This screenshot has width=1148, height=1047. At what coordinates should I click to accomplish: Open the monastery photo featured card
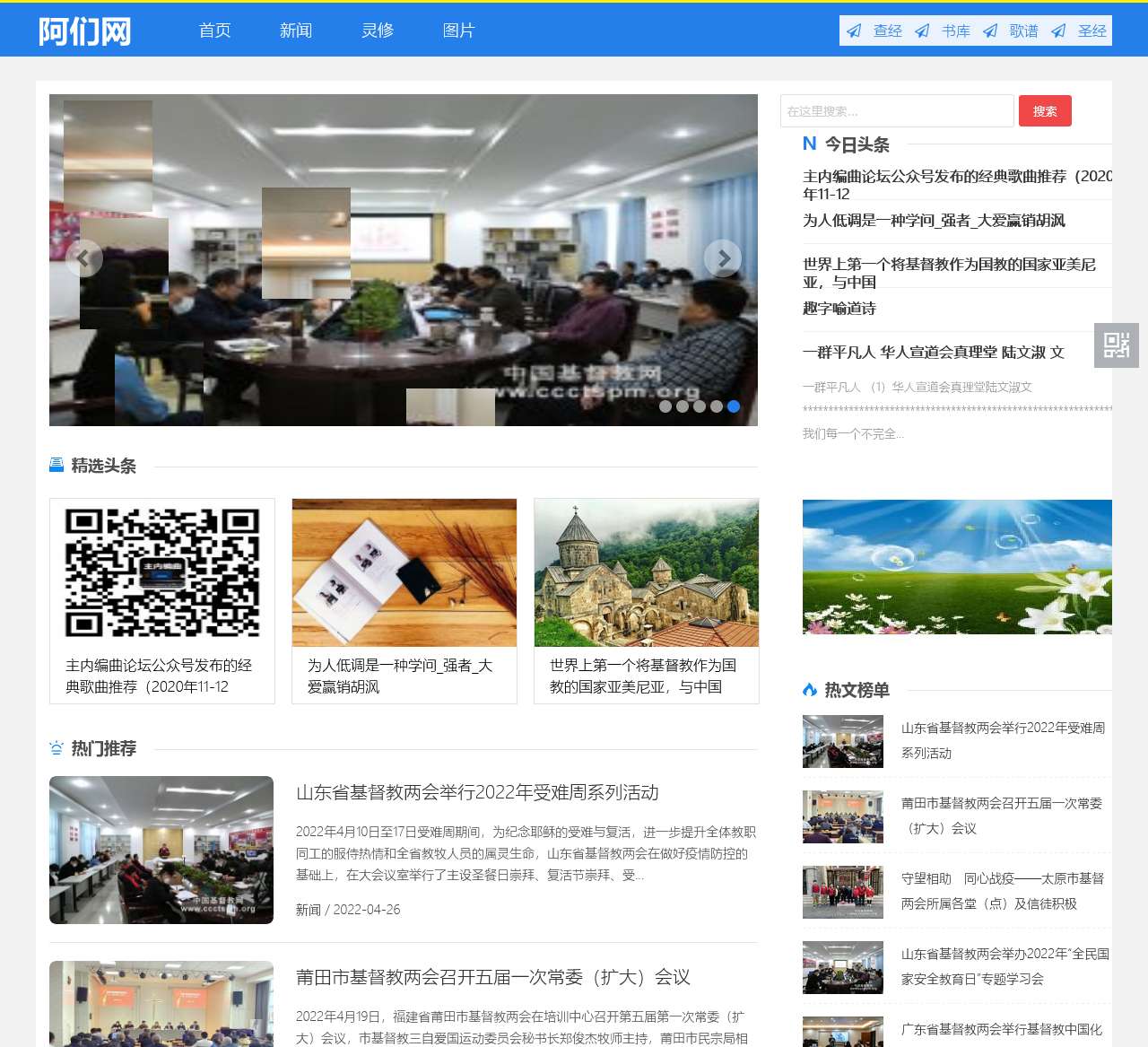pos(647,572)
